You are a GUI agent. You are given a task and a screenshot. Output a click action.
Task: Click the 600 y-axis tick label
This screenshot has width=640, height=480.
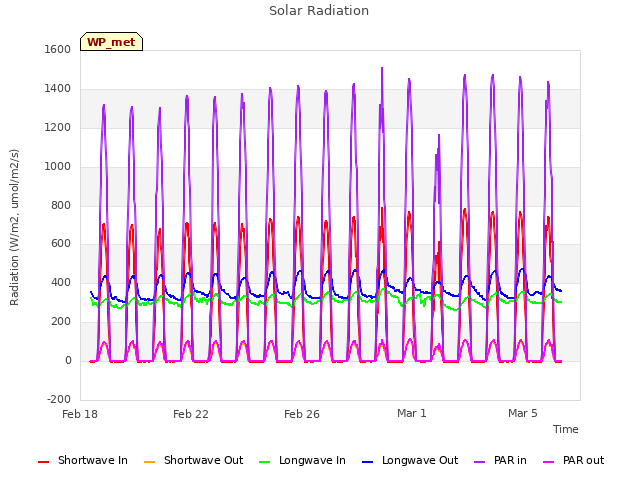coord(61,244)
